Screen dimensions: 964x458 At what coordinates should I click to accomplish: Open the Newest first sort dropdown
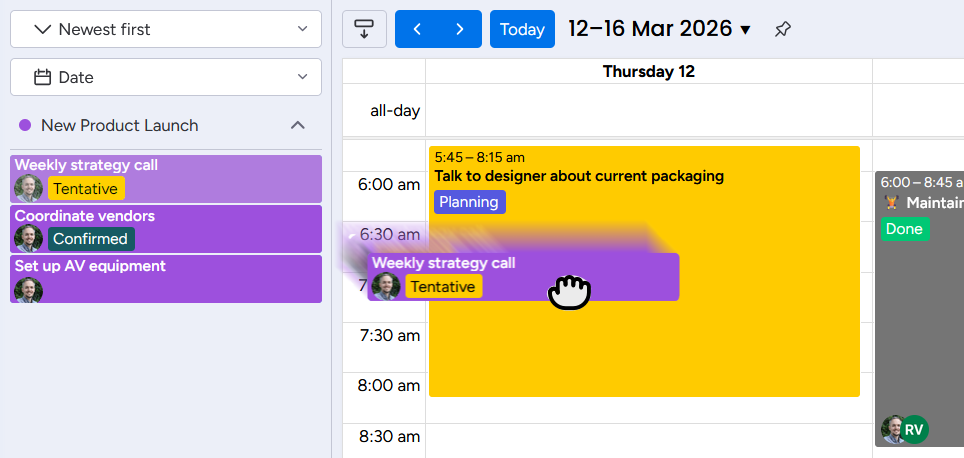(166, 29)
